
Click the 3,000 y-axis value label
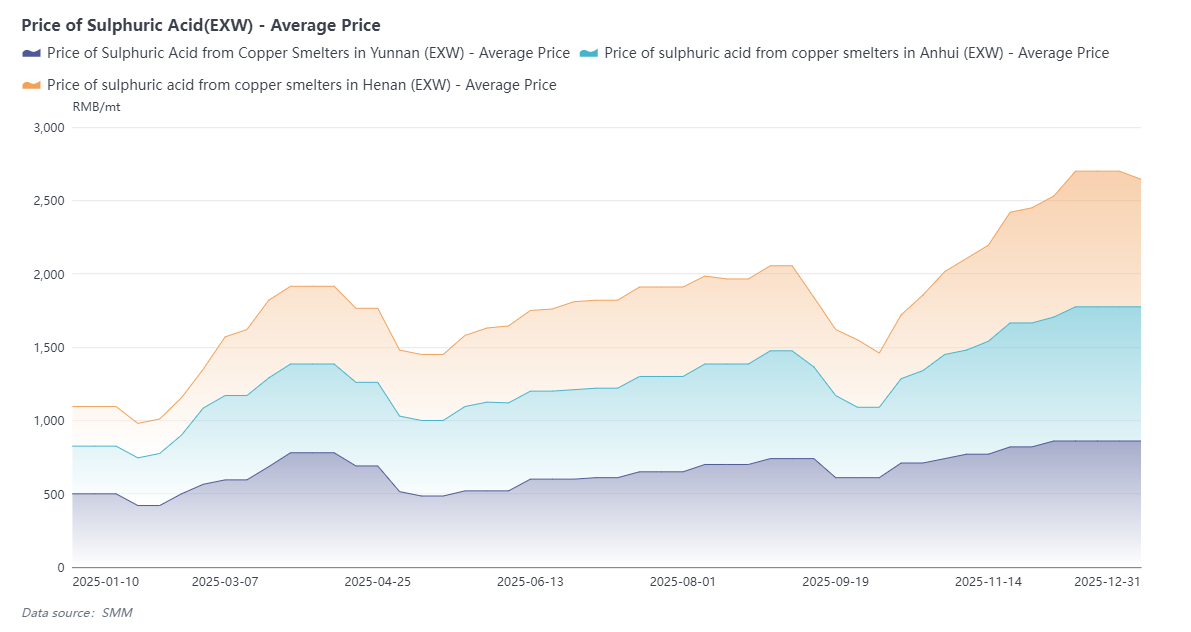[x=48, y=128]
